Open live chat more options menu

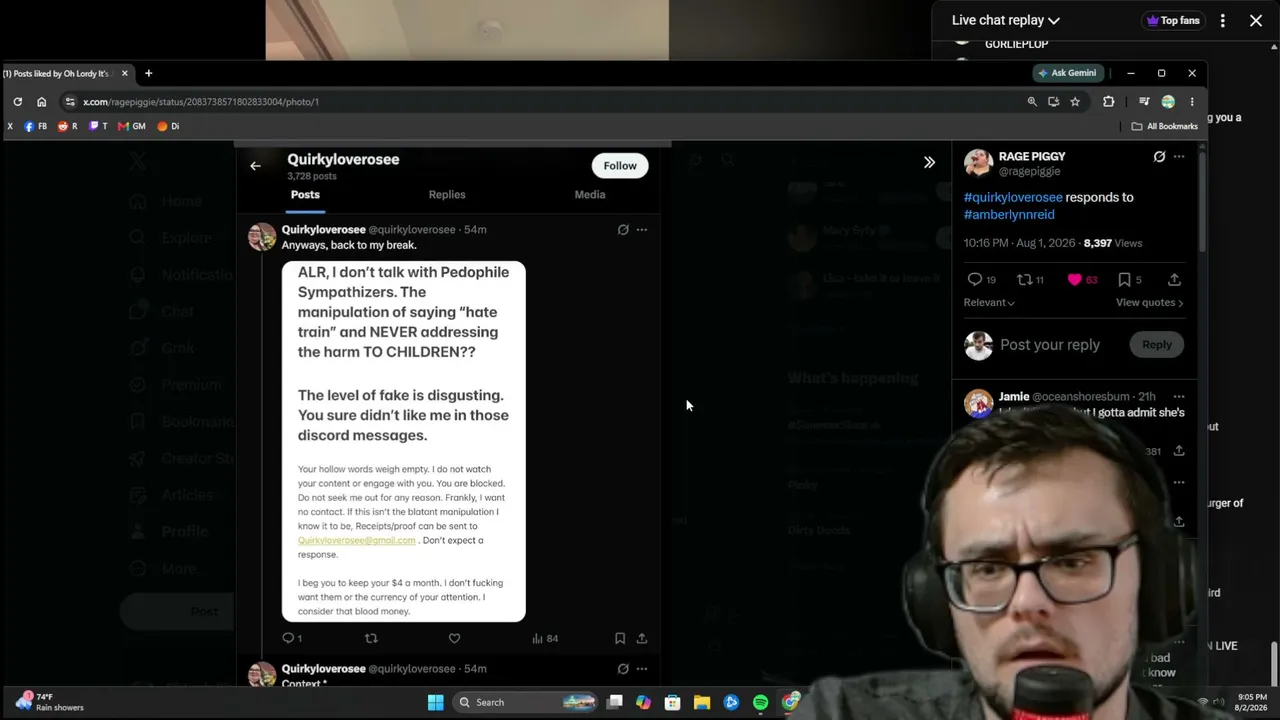[x=1222, y=20]
